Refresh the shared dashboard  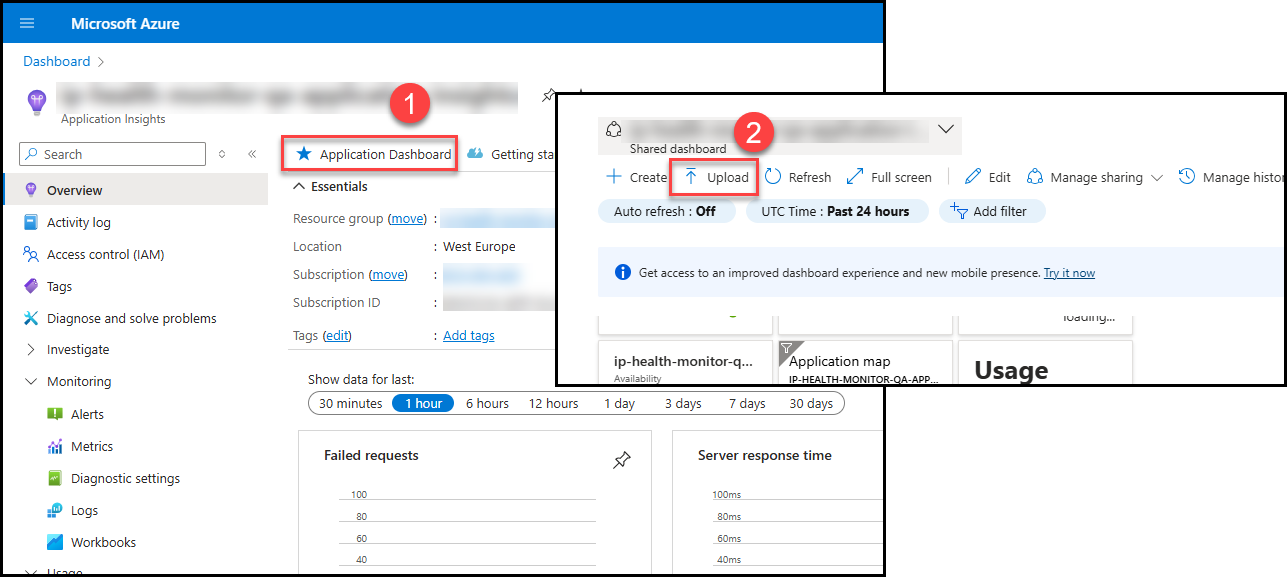click(x=798, y=177)
